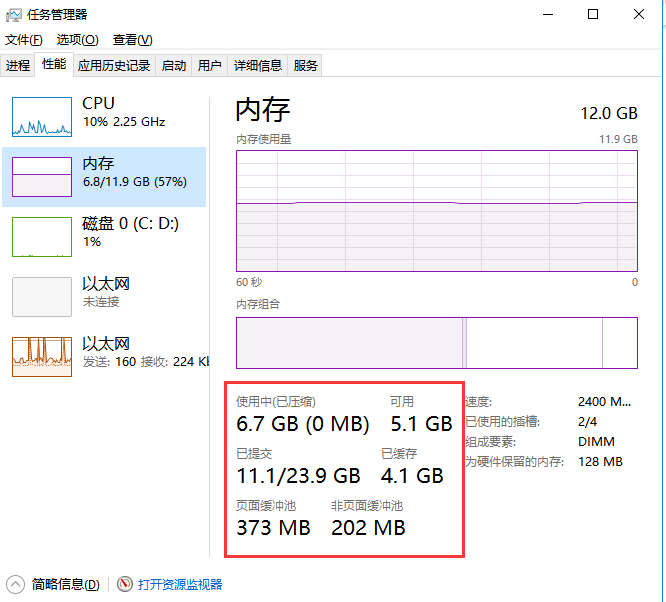Click the 内存组合 composition bar
This screenshot has width=666, height=602.
tap(436, 343)
